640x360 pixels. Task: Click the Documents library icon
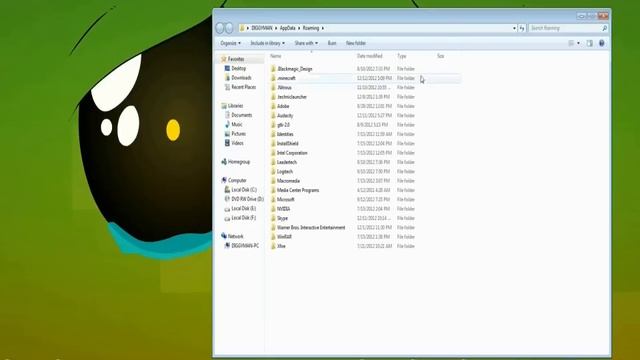(227, 115)
